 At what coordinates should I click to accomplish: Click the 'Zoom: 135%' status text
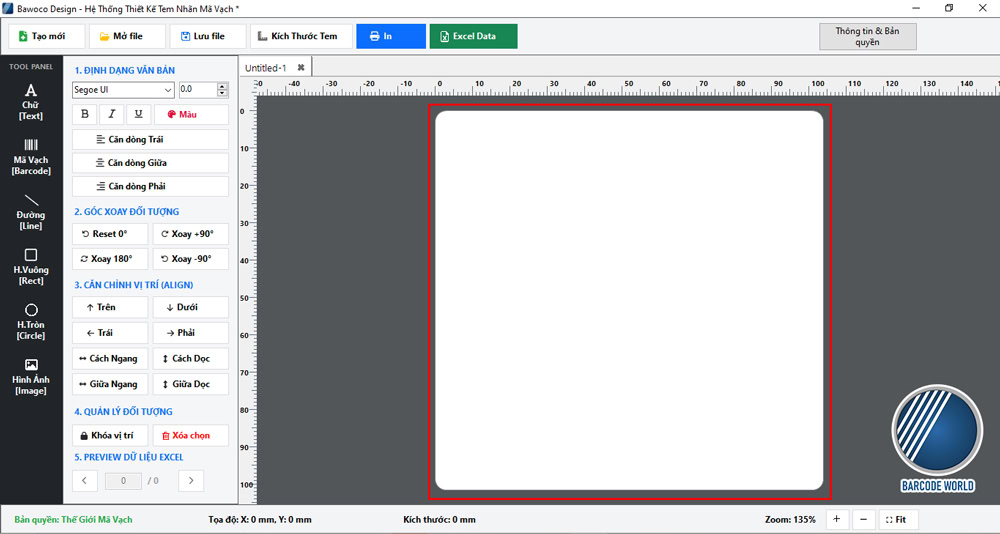[x=790, y=519]
